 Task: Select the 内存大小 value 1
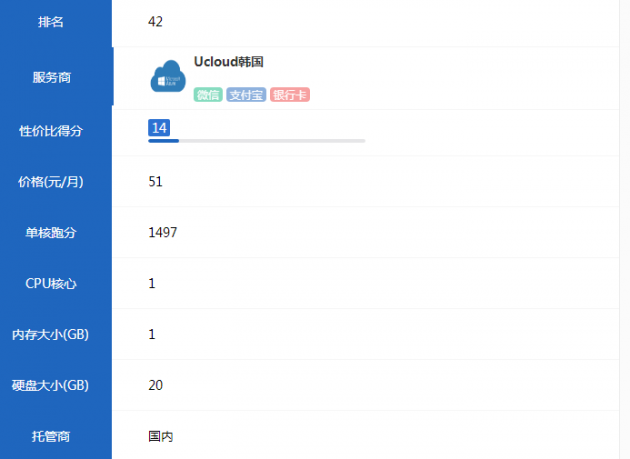[152, 334]
